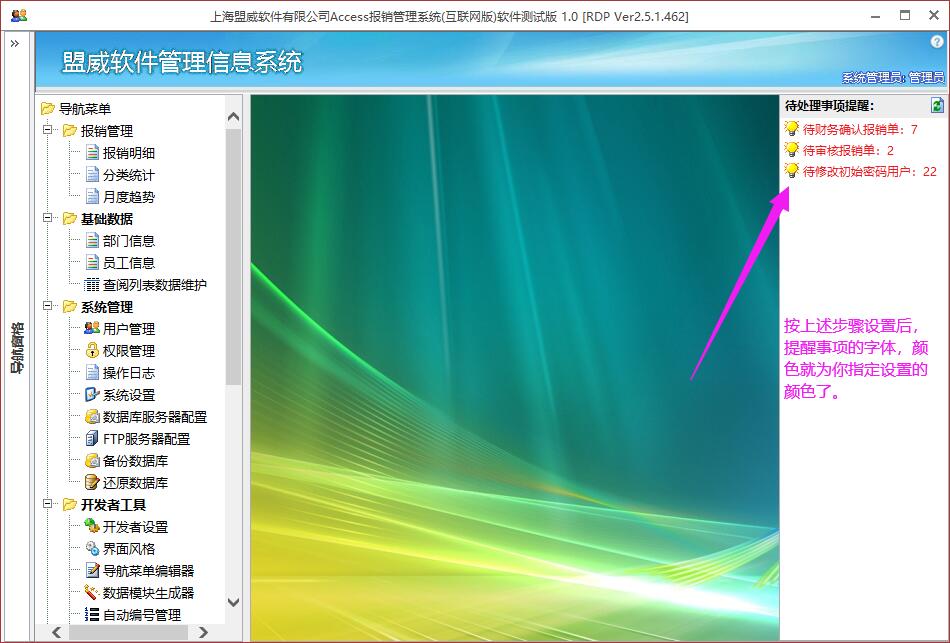Click the 报销明细 document icon
This screenshot has width=950, height=643.
point(92,152)
